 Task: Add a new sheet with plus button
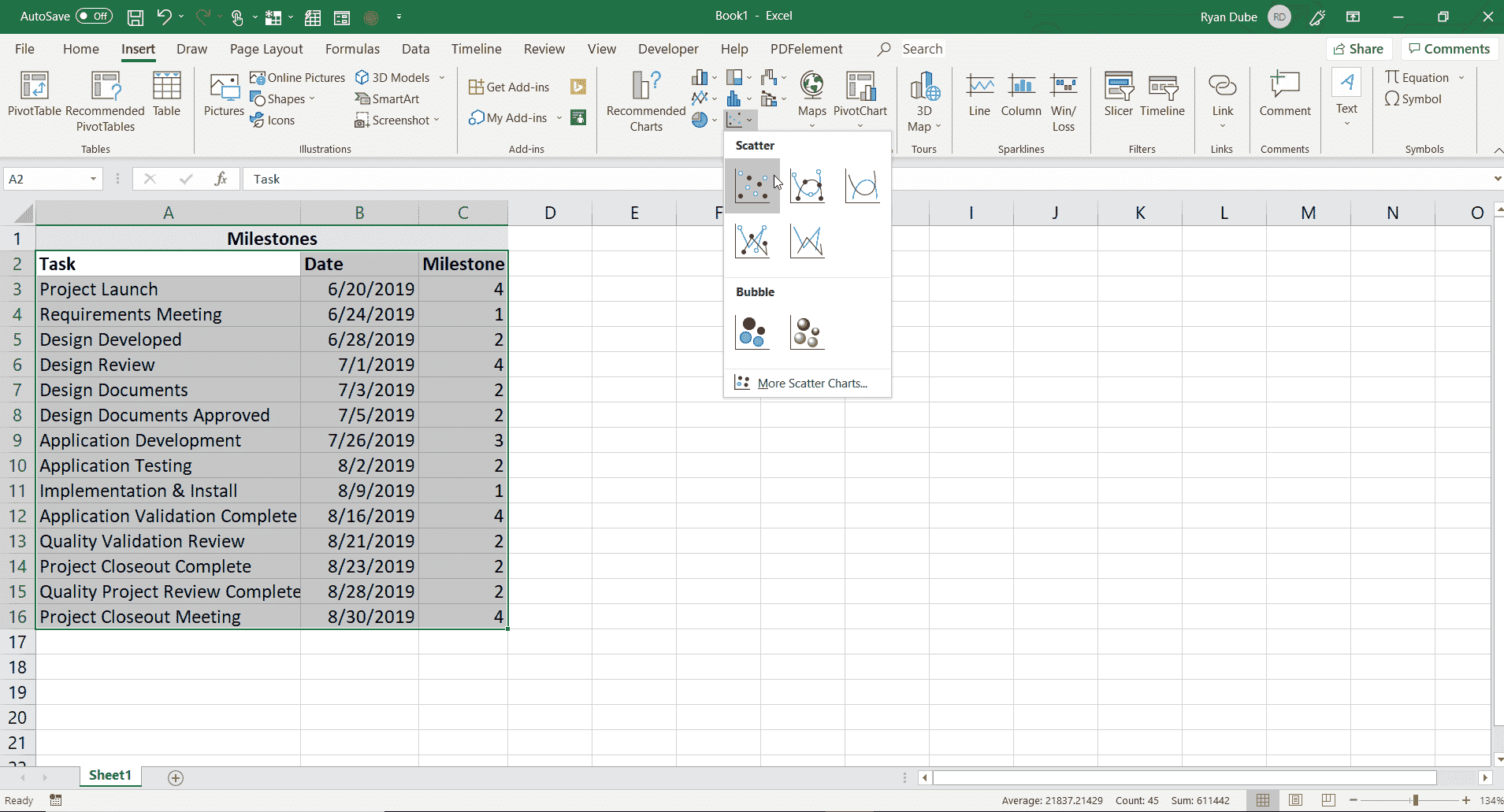[176, 778]
